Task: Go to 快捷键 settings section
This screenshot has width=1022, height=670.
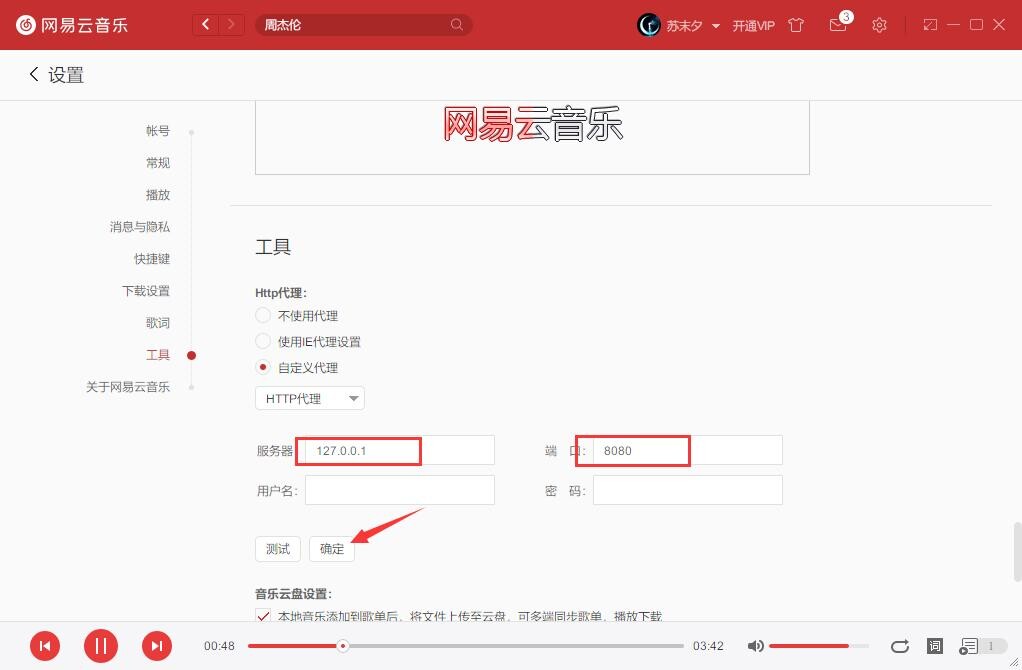Action: 152,259
